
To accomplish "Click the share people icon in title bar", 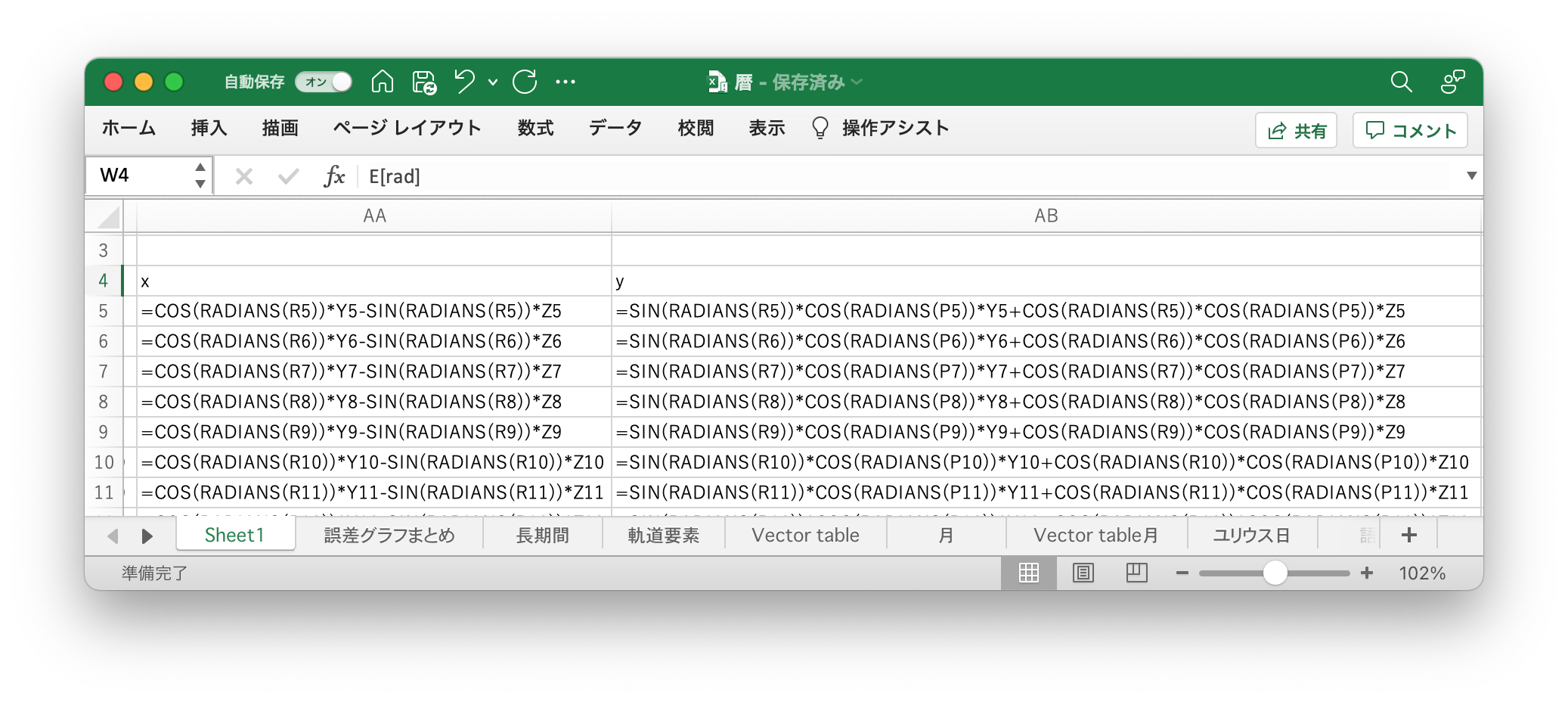I will pos(1452,82).
